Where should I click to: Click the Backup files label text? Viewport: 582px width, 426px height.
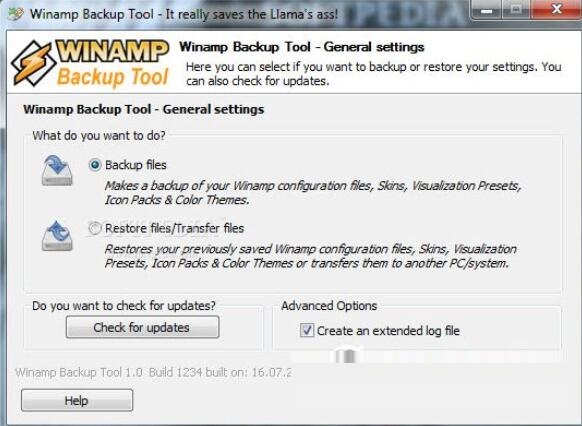pos(136,165)
